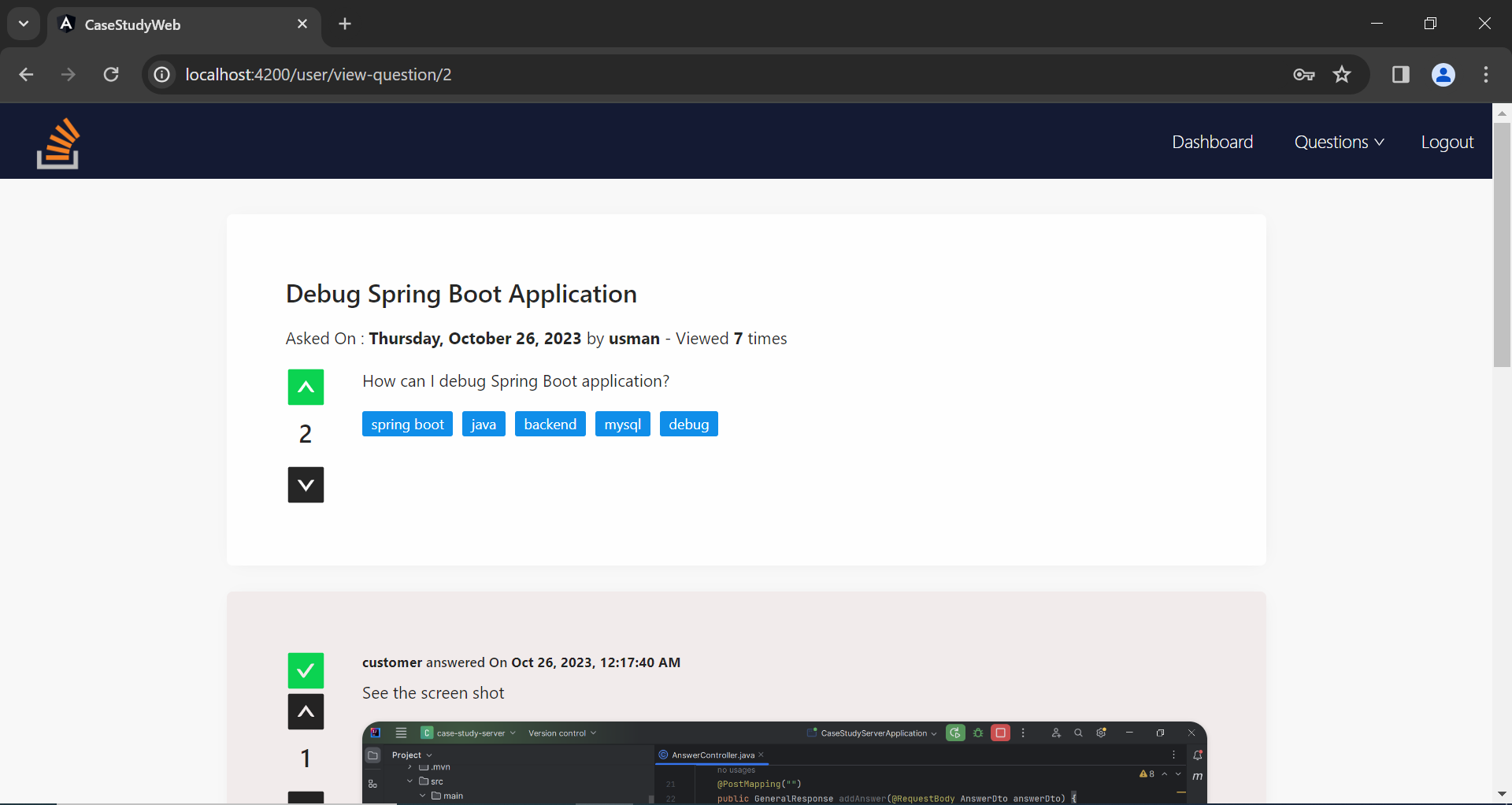Screen dimensions: 1512x805
Task: Click the java tag
Action: 484,424
